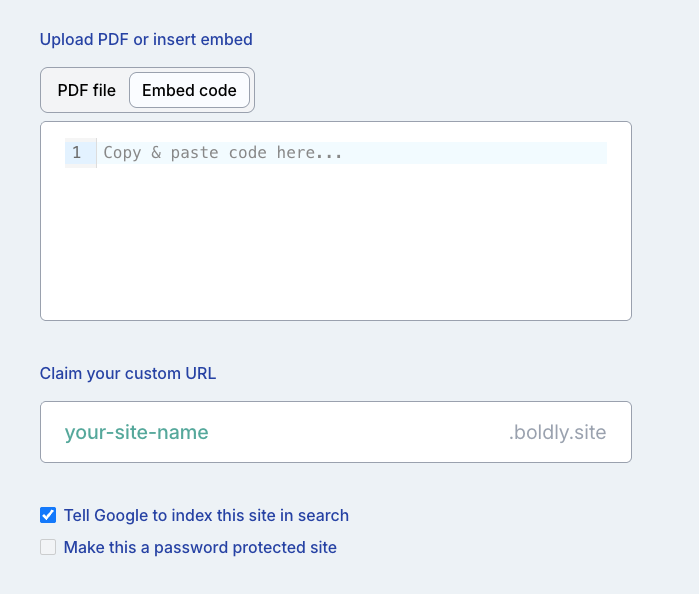
Task: Click the 'Claim your custom URL' heading
Action: (x=128, y=374)
